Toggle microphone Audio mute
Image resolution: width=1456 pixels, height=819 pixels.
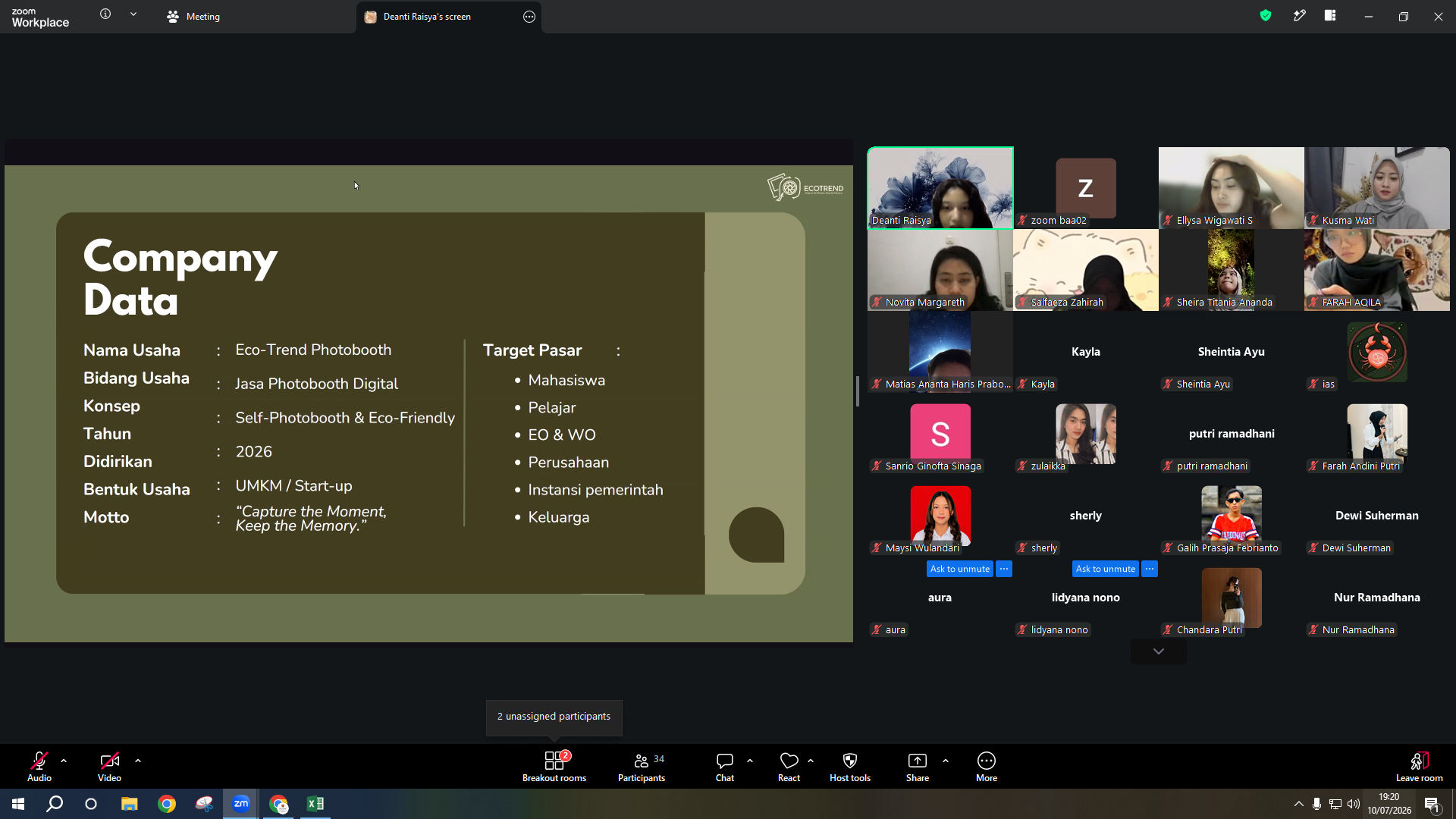39,766
